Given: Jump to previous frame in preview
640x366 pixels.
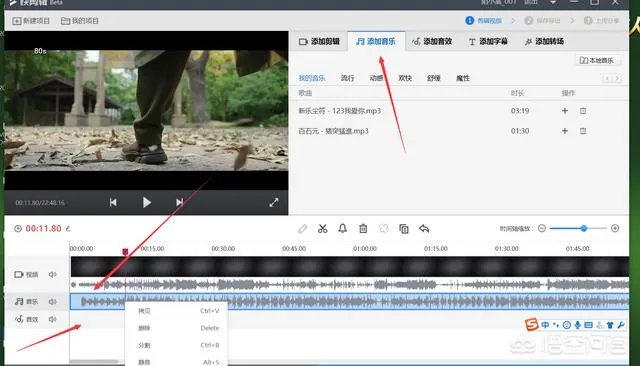Looking at the screenshot, I should coord(113,202).
